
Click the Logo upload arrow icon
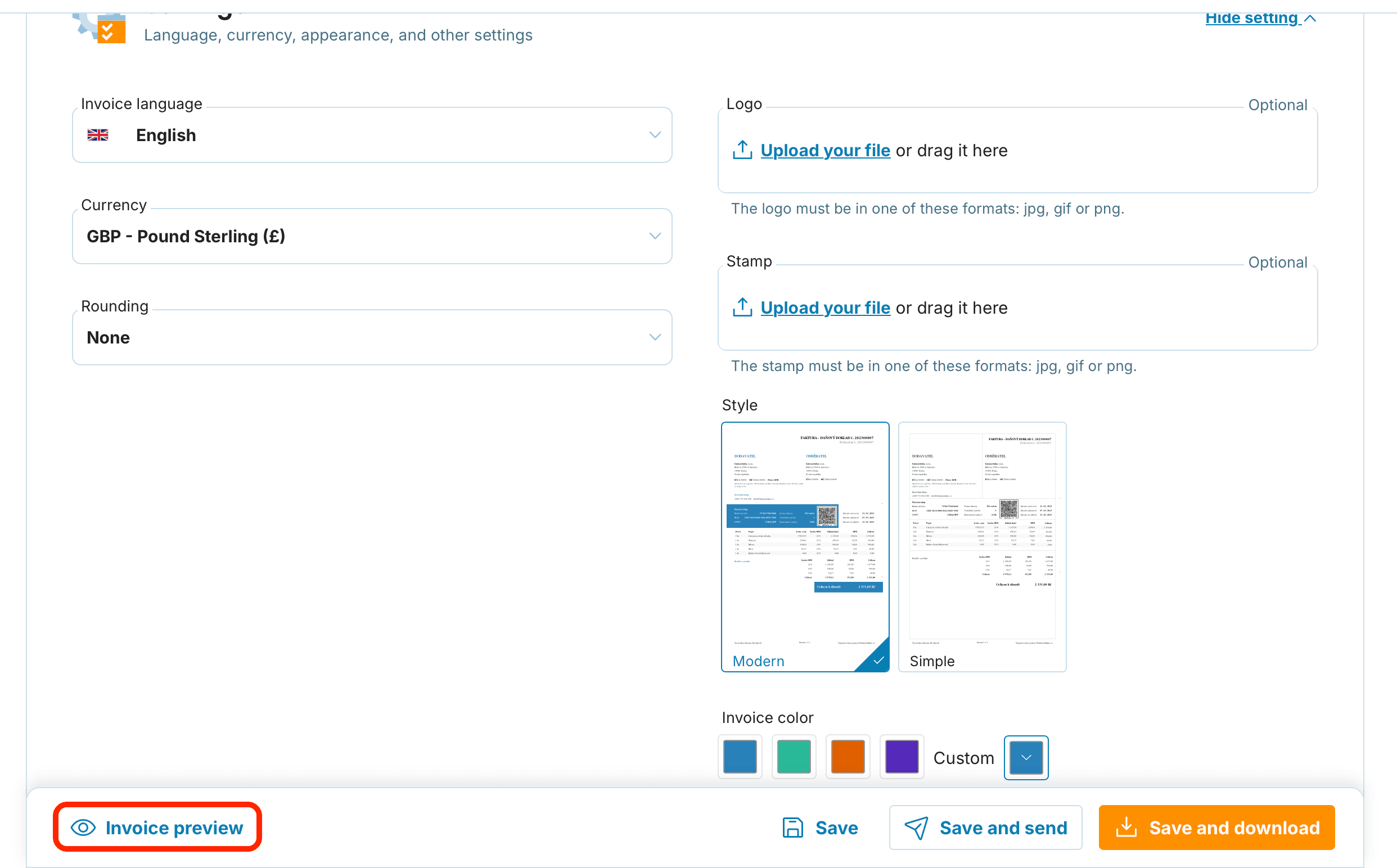[x=742, y=150]
